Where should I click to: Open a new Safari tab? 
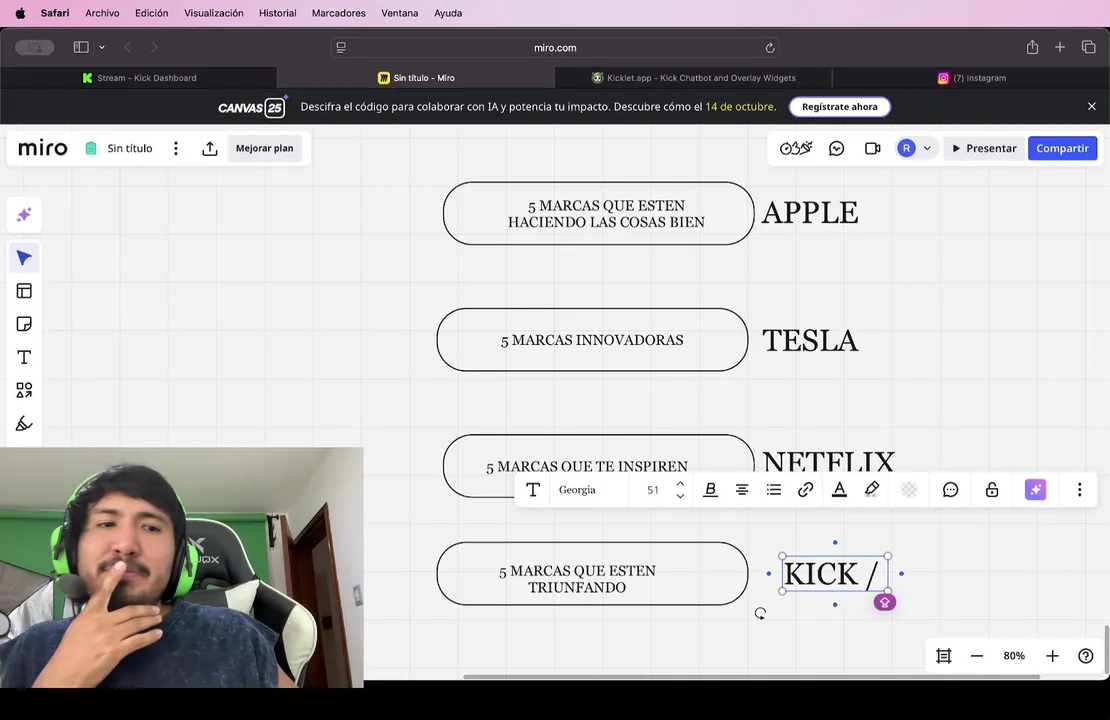(x=1060, y=47)
